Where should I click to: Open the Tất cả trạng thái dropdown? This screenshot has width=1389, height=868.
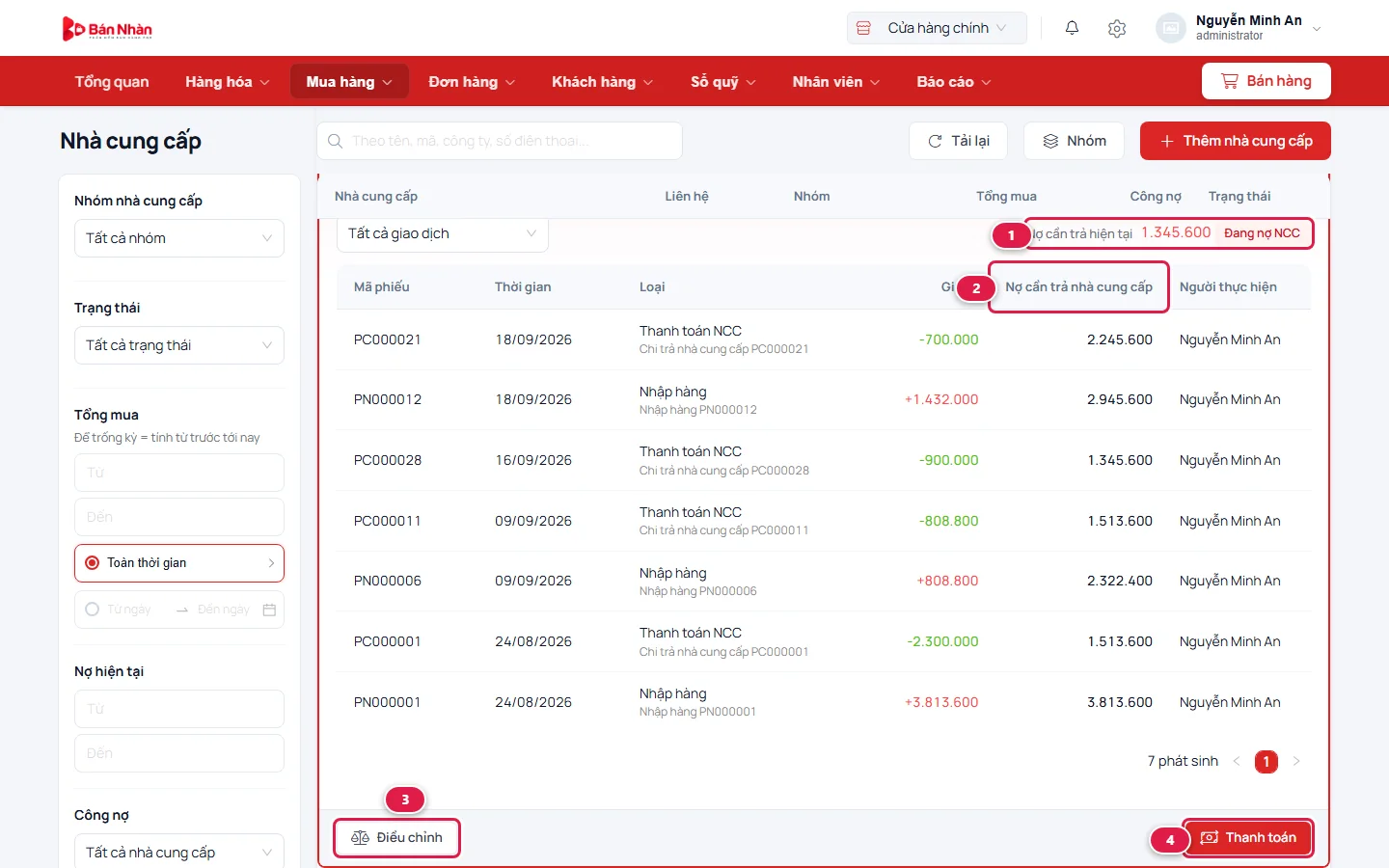(179, 345)
